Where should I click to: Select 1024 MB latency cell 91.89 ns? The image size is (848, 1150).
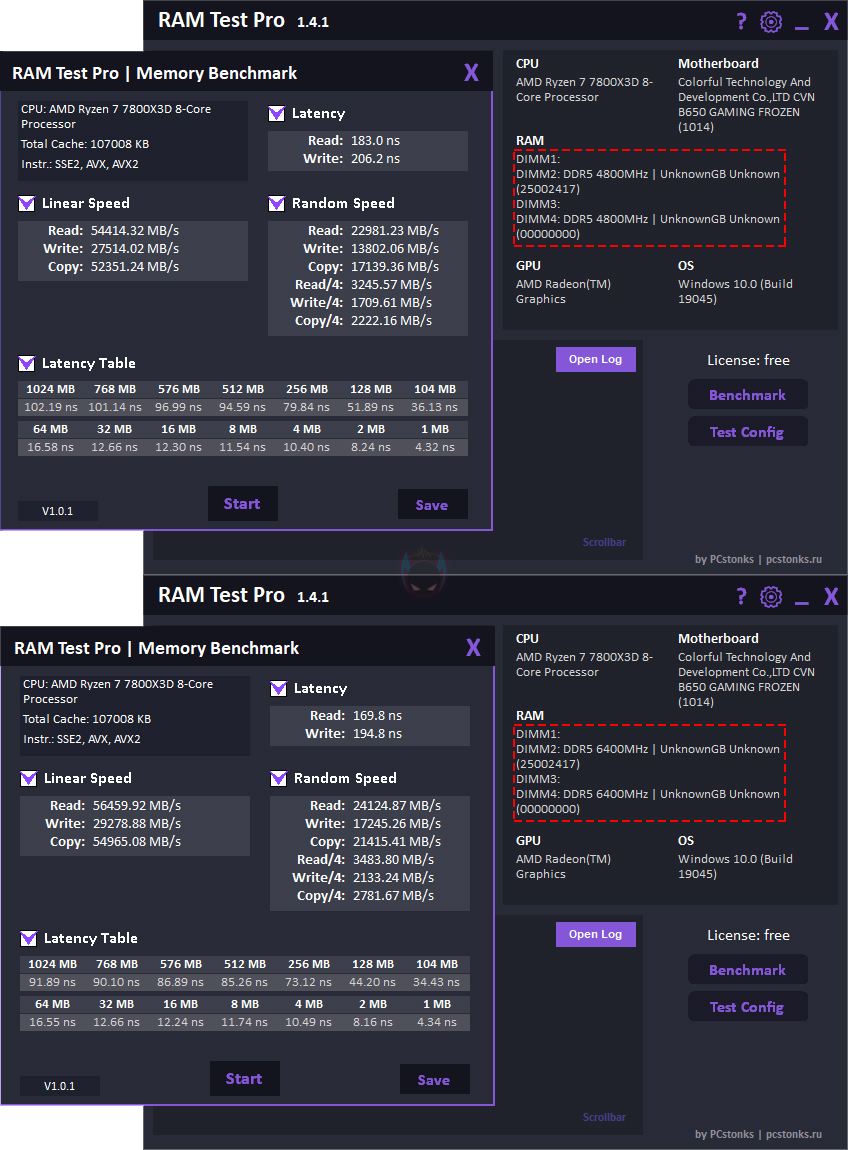click(x=52, y=982)
